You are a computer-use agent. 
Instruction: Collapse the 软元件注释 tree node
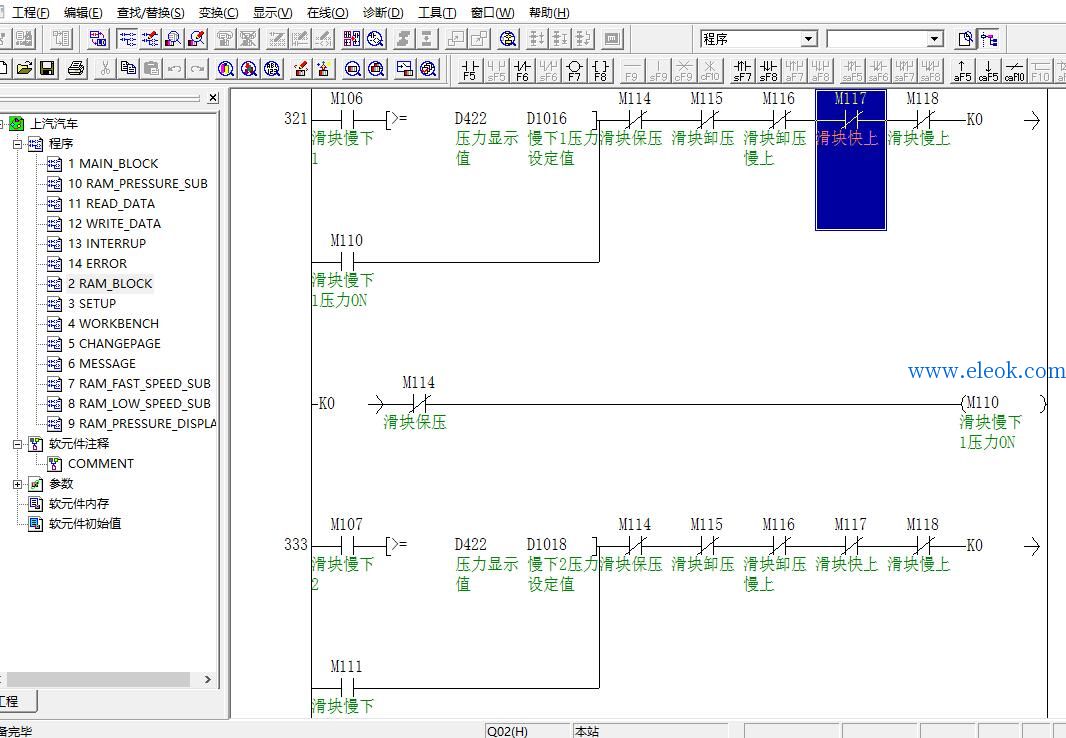click(x=17, y=444)
